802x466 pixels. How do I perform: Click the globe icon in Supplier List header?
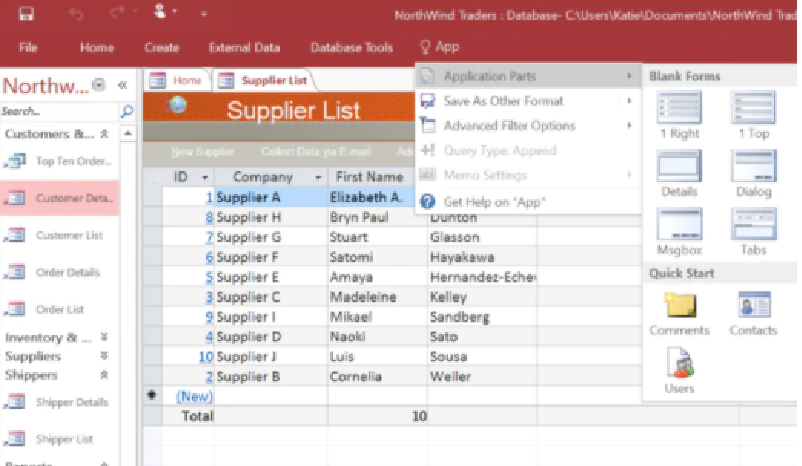pos(177,105)
